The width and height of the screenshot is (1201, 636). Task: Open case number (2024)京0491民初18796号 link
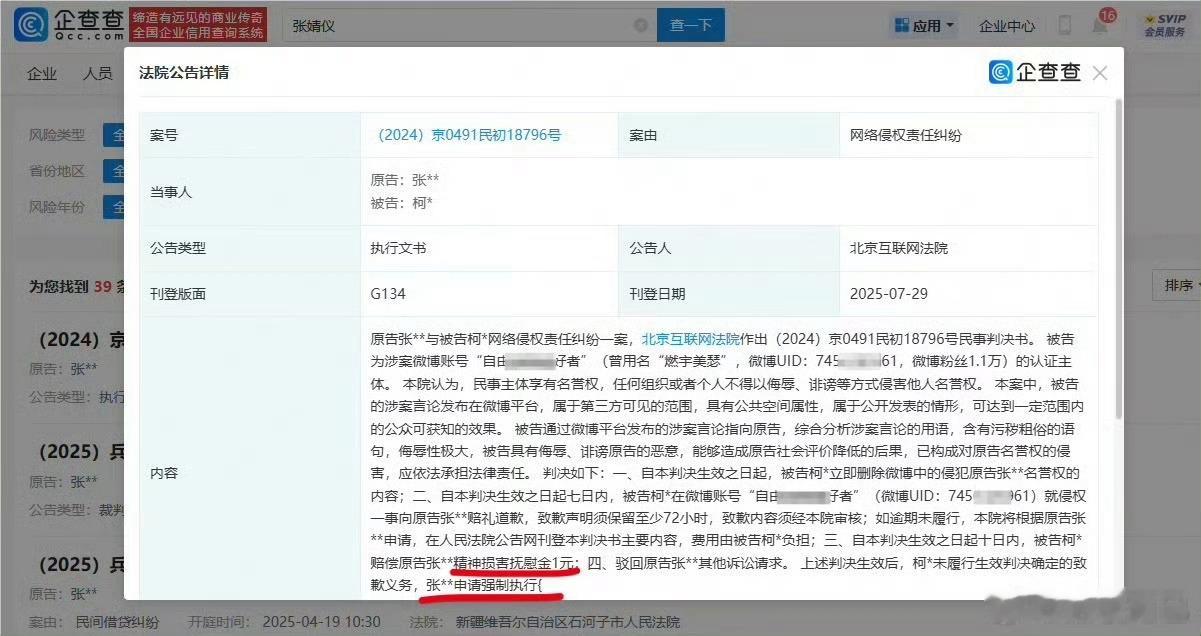(x=469, y=135)
